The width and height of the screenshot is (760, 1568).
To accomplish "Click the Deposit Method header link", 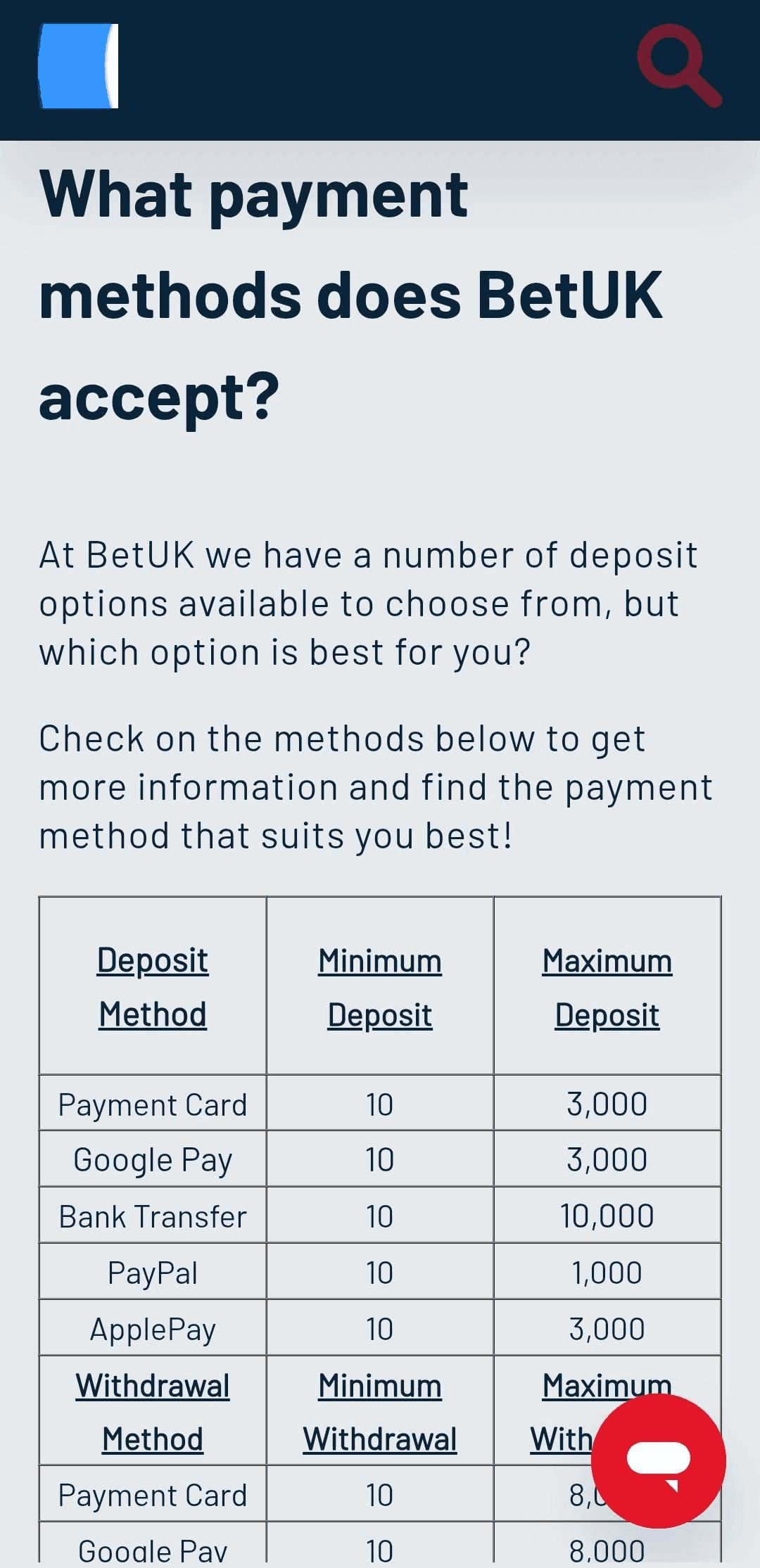I will click(x=153, y=986).
